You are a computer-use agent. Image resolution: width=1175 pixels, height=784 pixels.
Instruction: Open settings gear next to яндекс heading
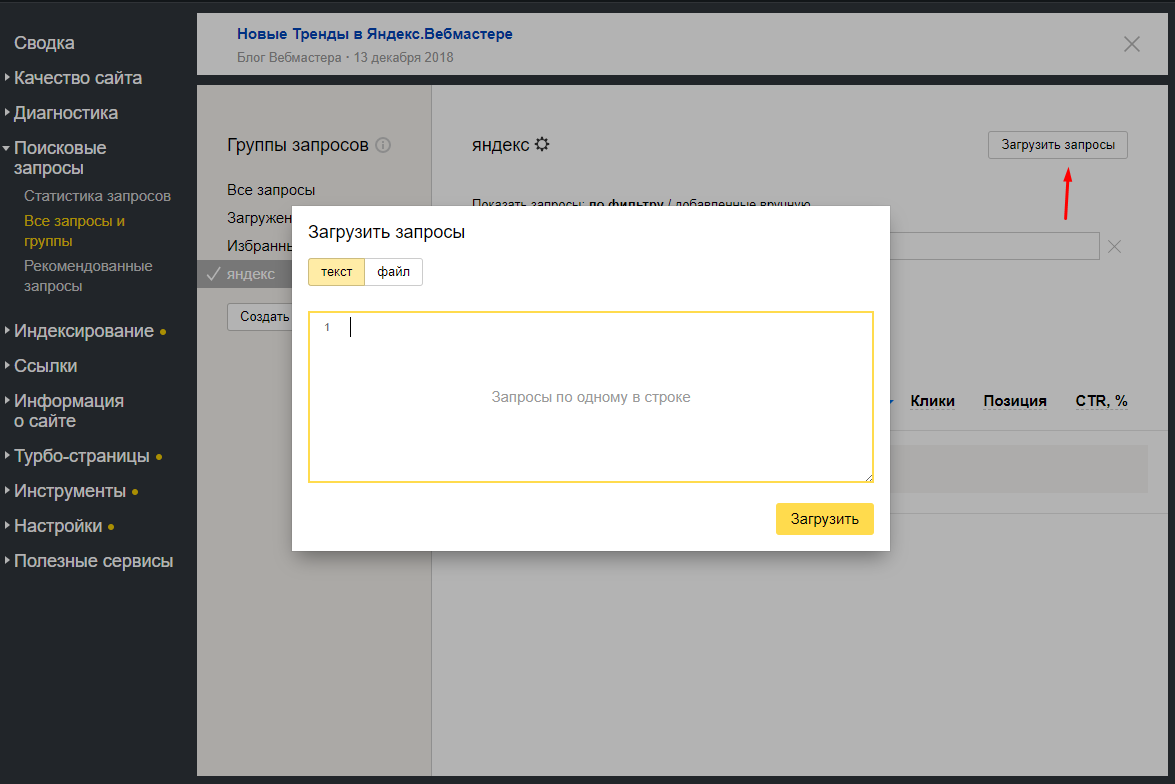[x=542, y=144]
